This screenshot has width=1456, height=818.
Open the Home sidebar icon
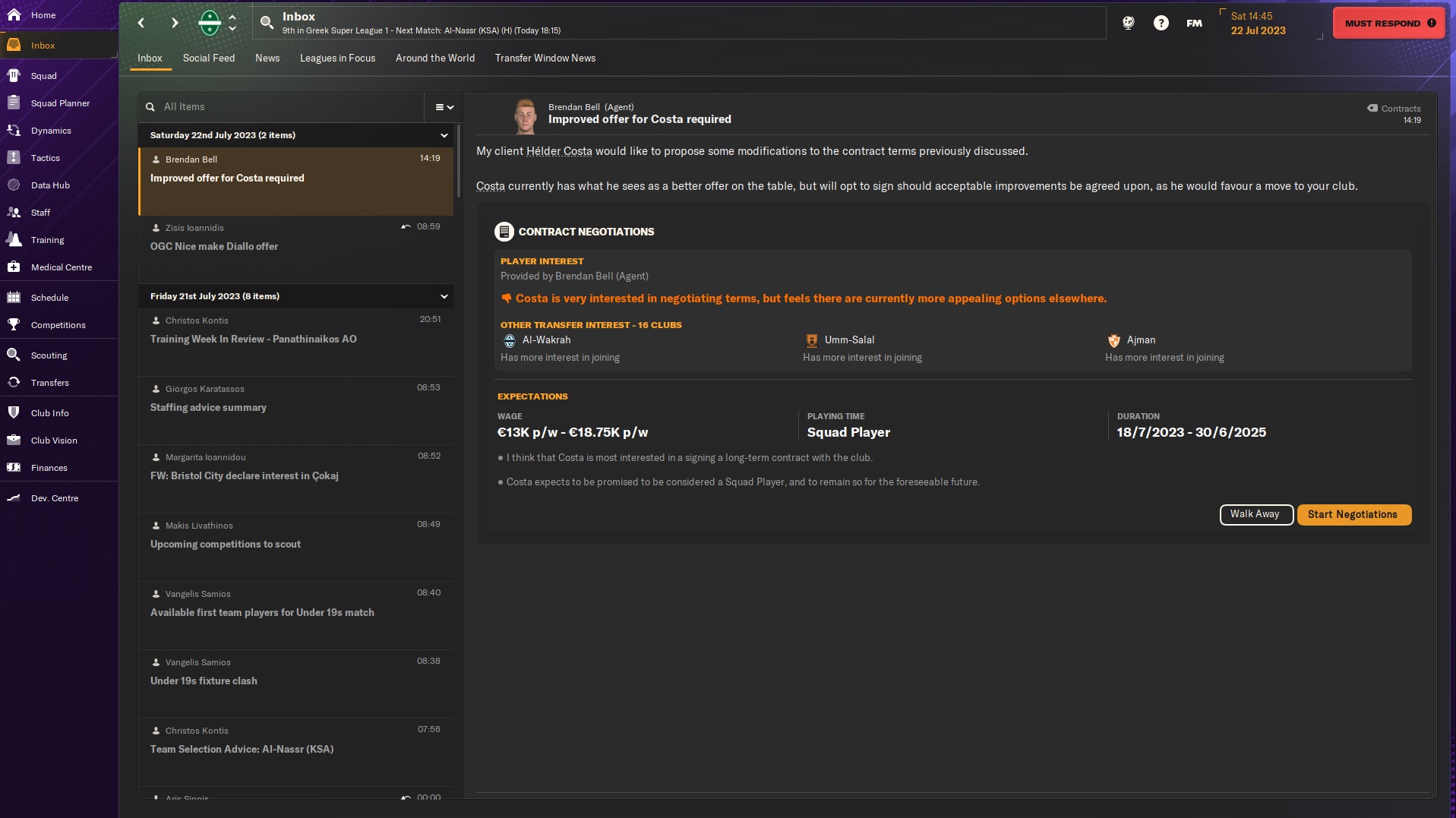click(x=14, y=14)
